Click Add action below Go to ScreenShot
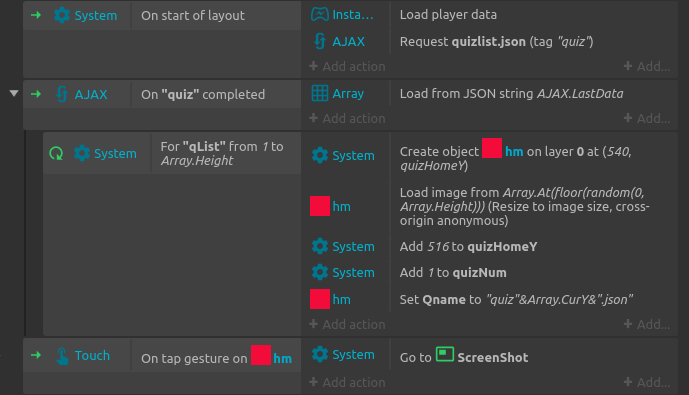The height and width of the screenshot is (395, 689). (x=347, y=382)
